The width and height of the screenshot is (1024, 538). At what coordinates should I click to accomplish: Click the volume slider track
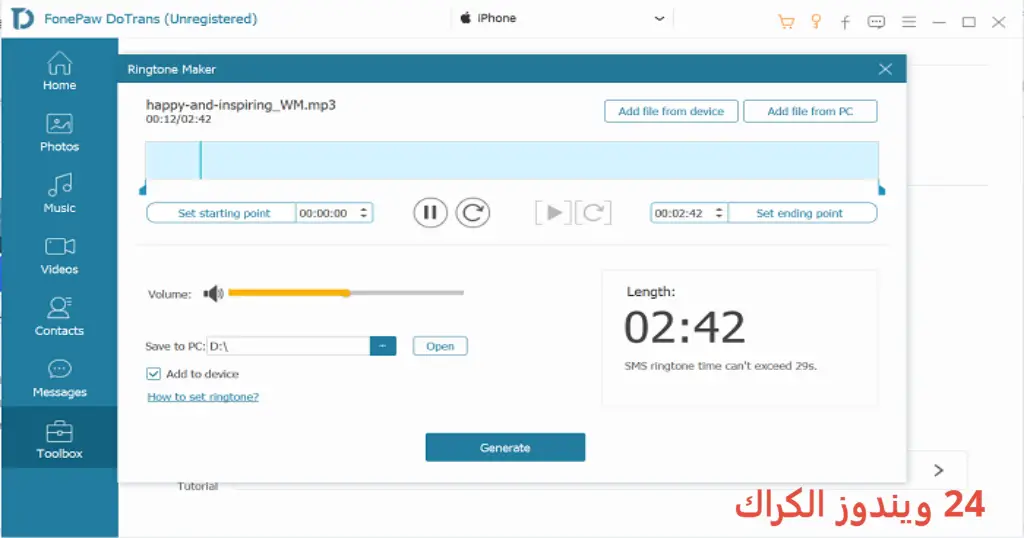346,293
